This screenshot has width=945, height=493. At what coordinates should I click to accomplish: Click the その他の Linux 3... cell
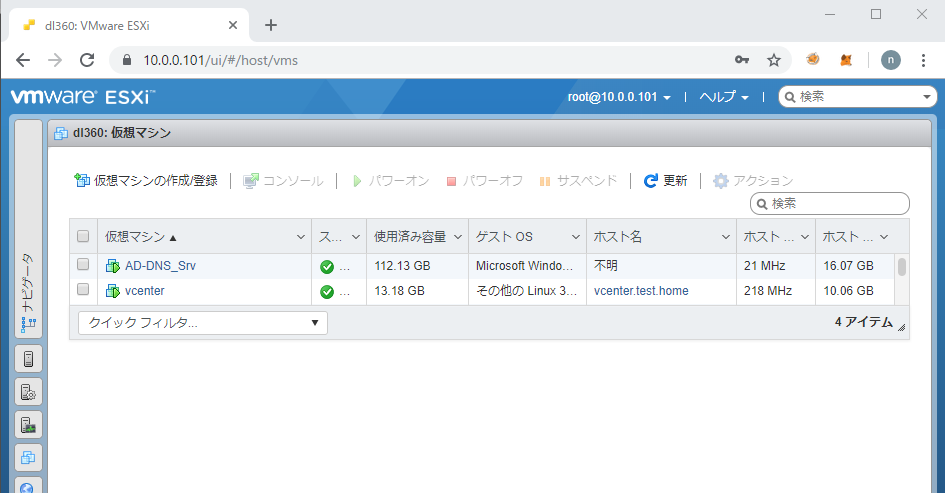tap(526, 291)
